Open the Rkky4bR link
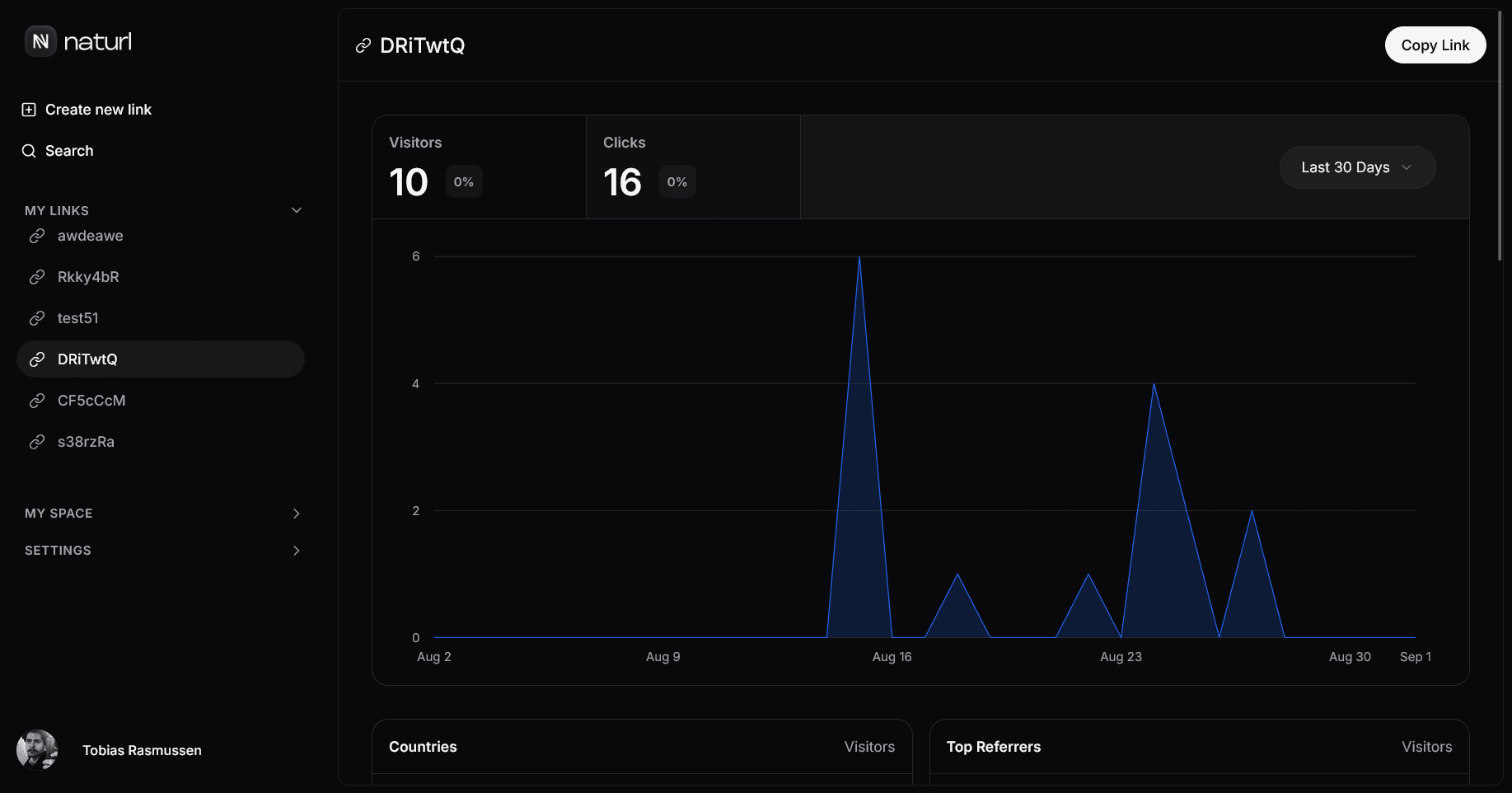The image size is (1512, 793). [x=161, y=277]
